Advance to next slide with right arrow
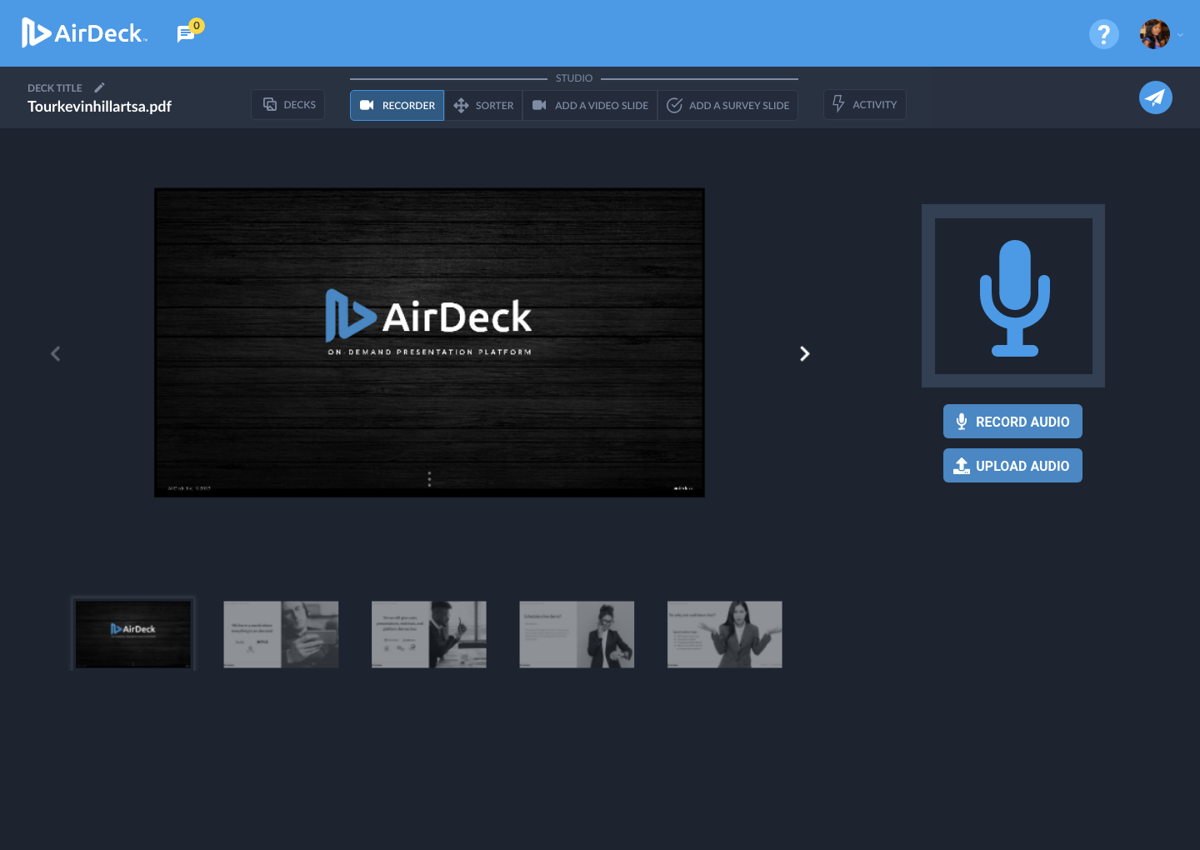Screen dimensions: 1200x850 tap(804, 353)
